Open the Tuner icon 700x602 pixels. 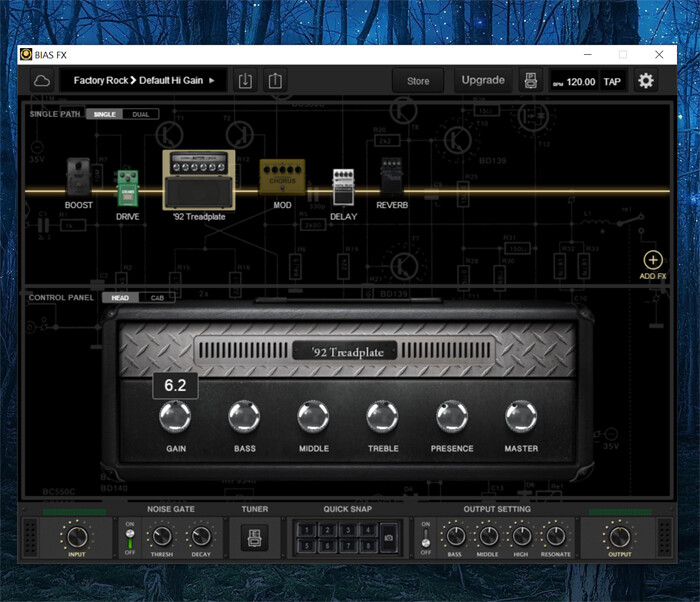coord(254,537)
